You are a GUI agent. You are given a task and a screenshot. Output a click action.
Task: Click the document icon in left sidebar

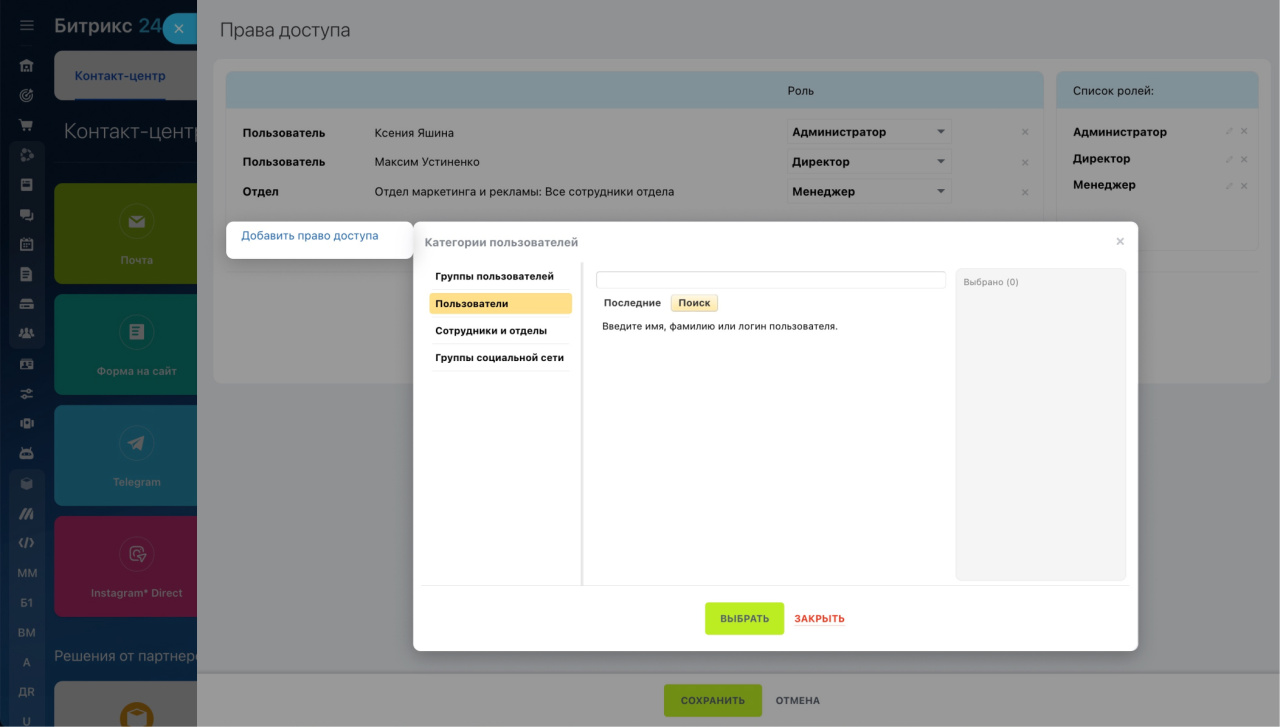point(27,274)
